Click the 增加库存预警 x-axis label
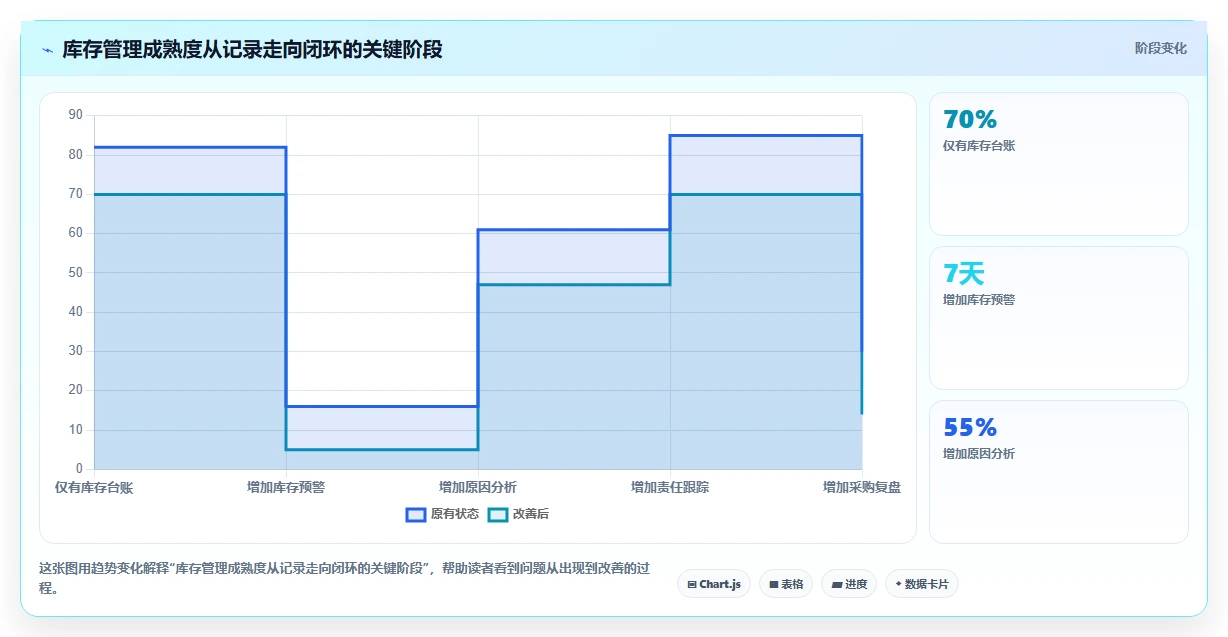The image size is (1228, 637). (286, 488)
